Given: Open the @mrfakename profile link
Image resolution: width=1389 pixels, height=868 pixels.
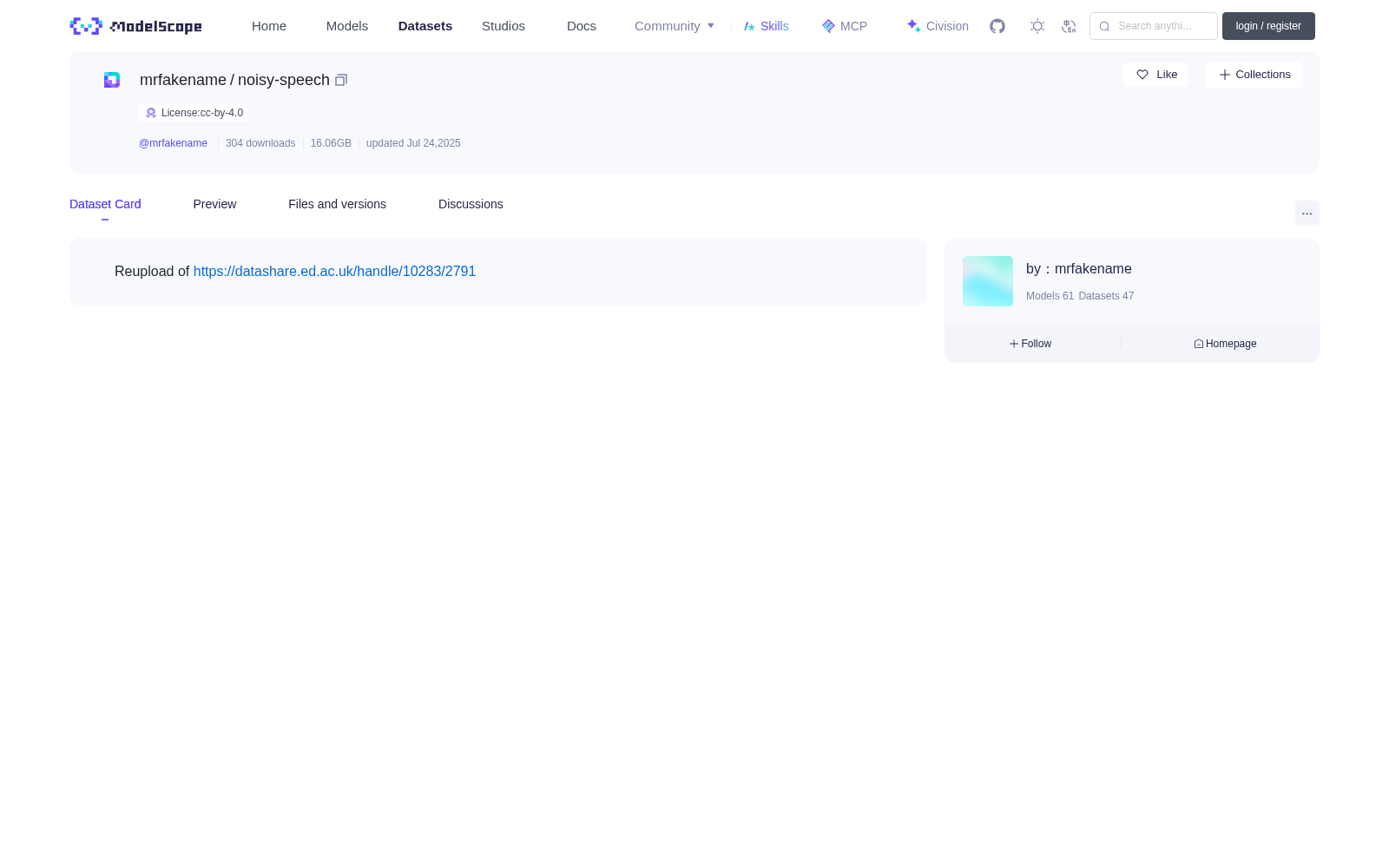Looking at the screenshot, I should [x=173, y=143].
